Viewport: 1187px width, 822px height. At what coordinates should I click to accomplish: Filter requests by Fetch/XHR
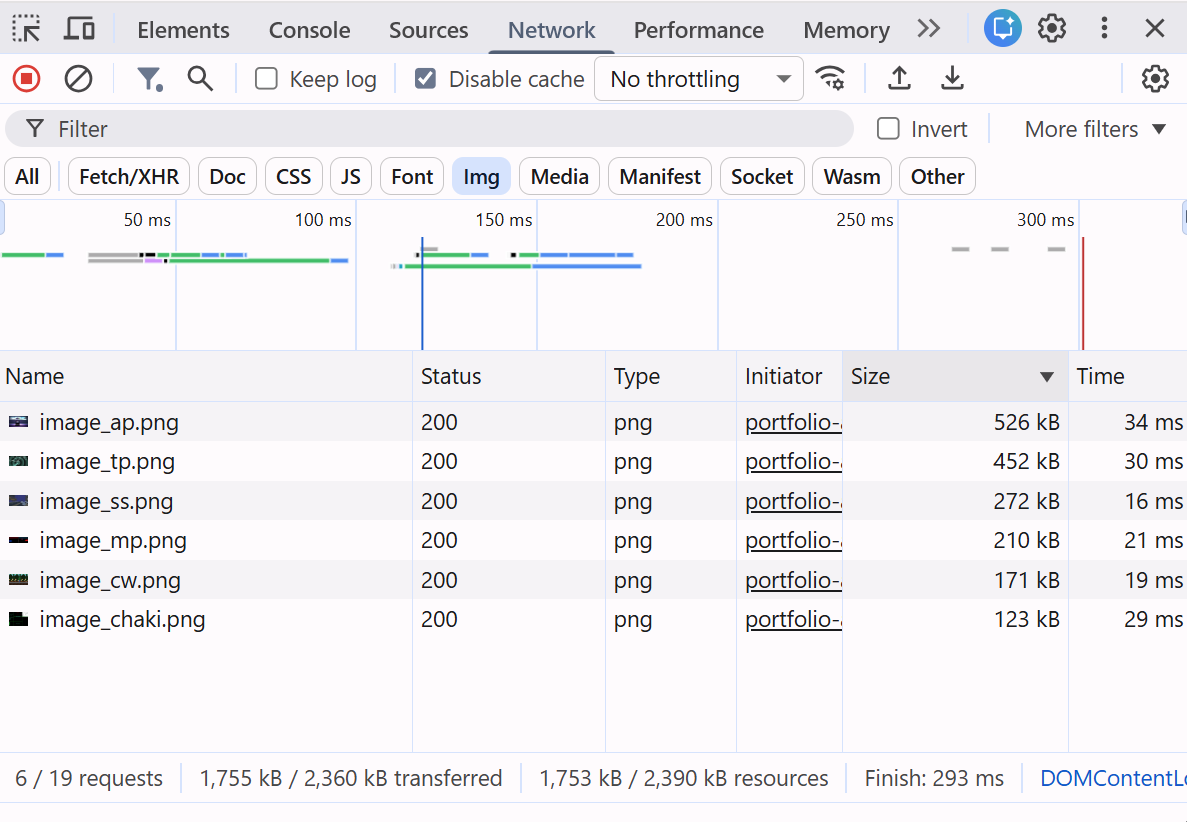pos(129,176)
